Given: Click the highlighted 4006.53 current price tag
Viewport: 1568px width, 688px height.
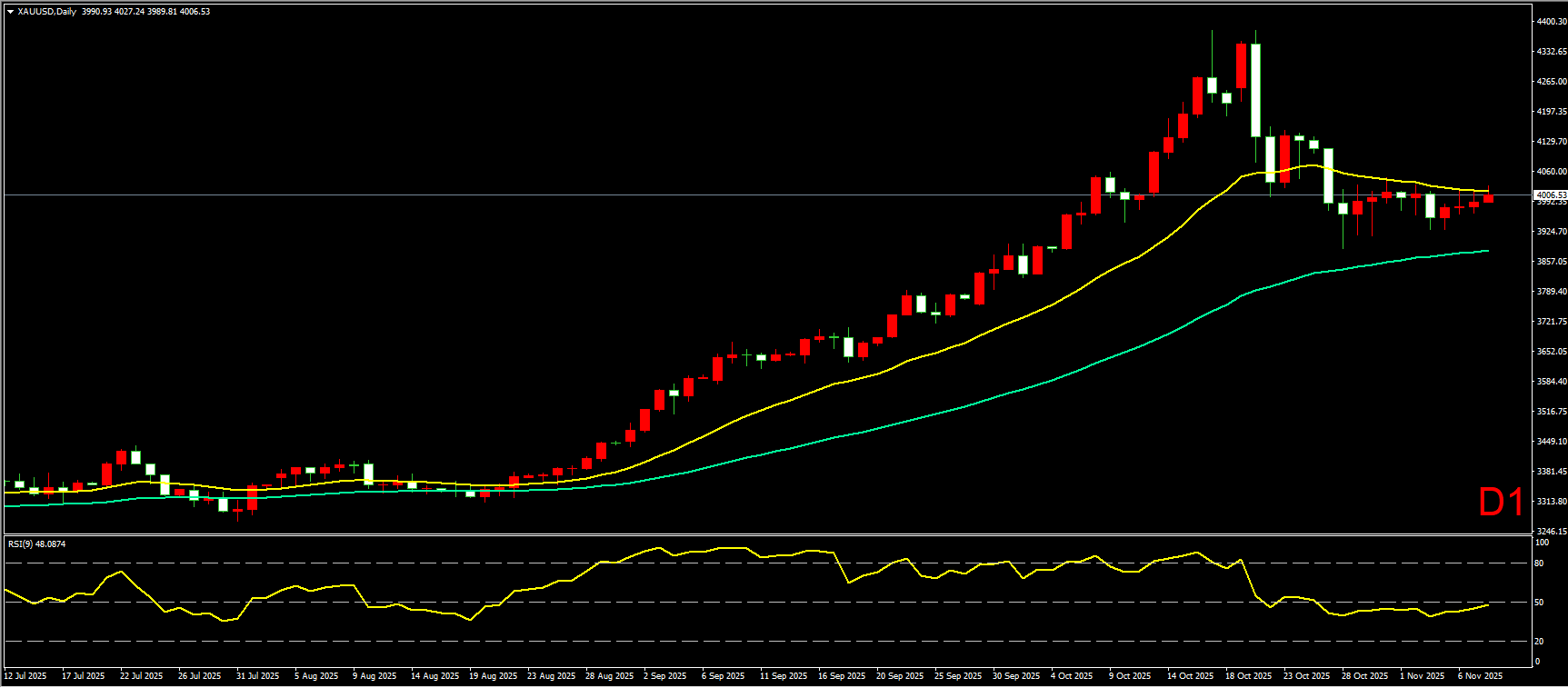Looking at the screenshot, I should click(x=1550, y=195).
